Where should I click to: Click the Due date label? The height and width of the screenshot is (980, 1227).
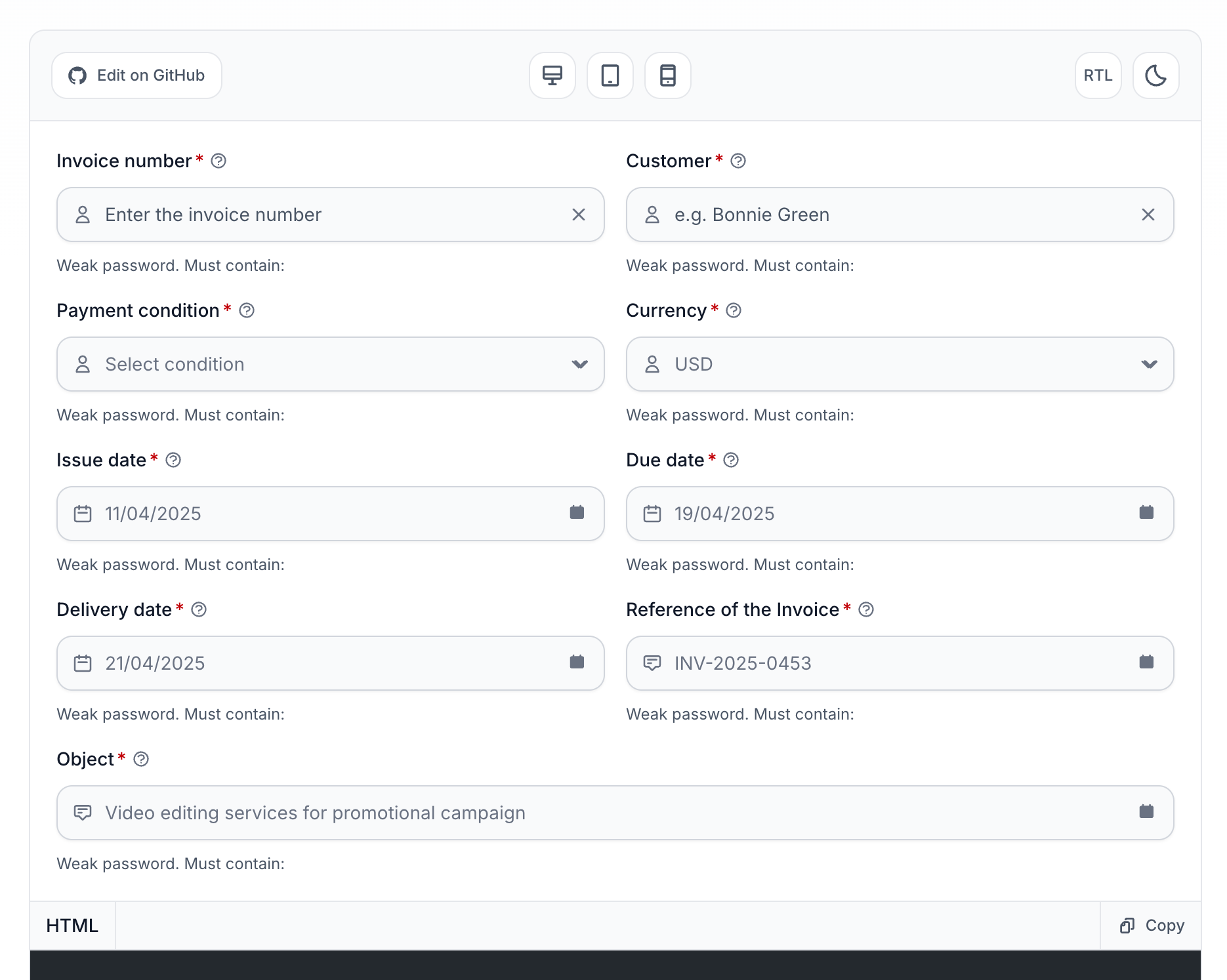coord(665,460)
